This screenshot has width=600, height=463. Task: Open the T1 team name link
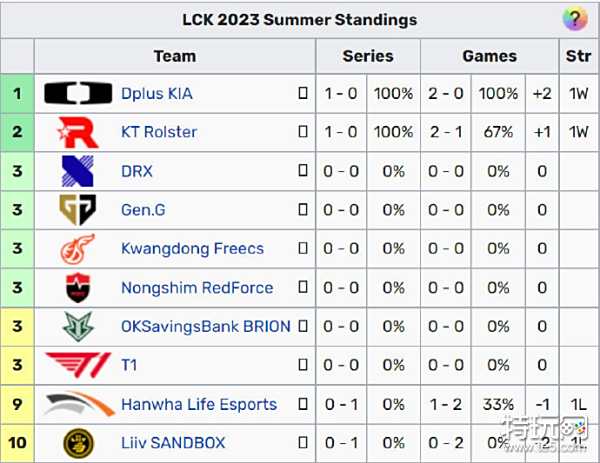[x=129, y=366]
